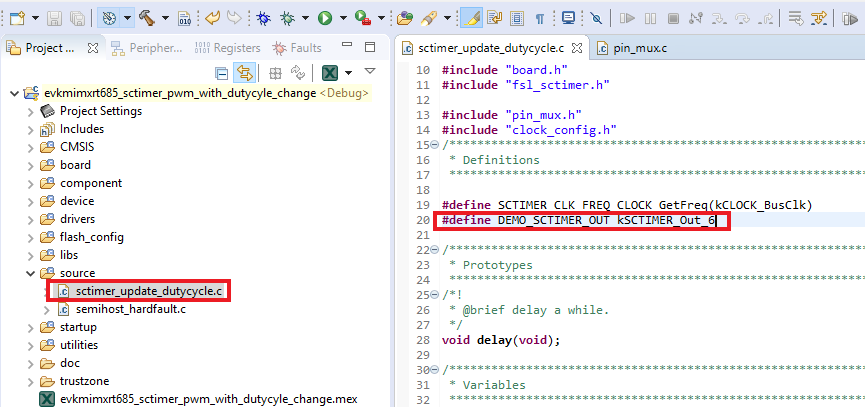The width and height of the screenshot is (865, 407).
Task: Collapse the source folder node
Action: pos(31,273)
